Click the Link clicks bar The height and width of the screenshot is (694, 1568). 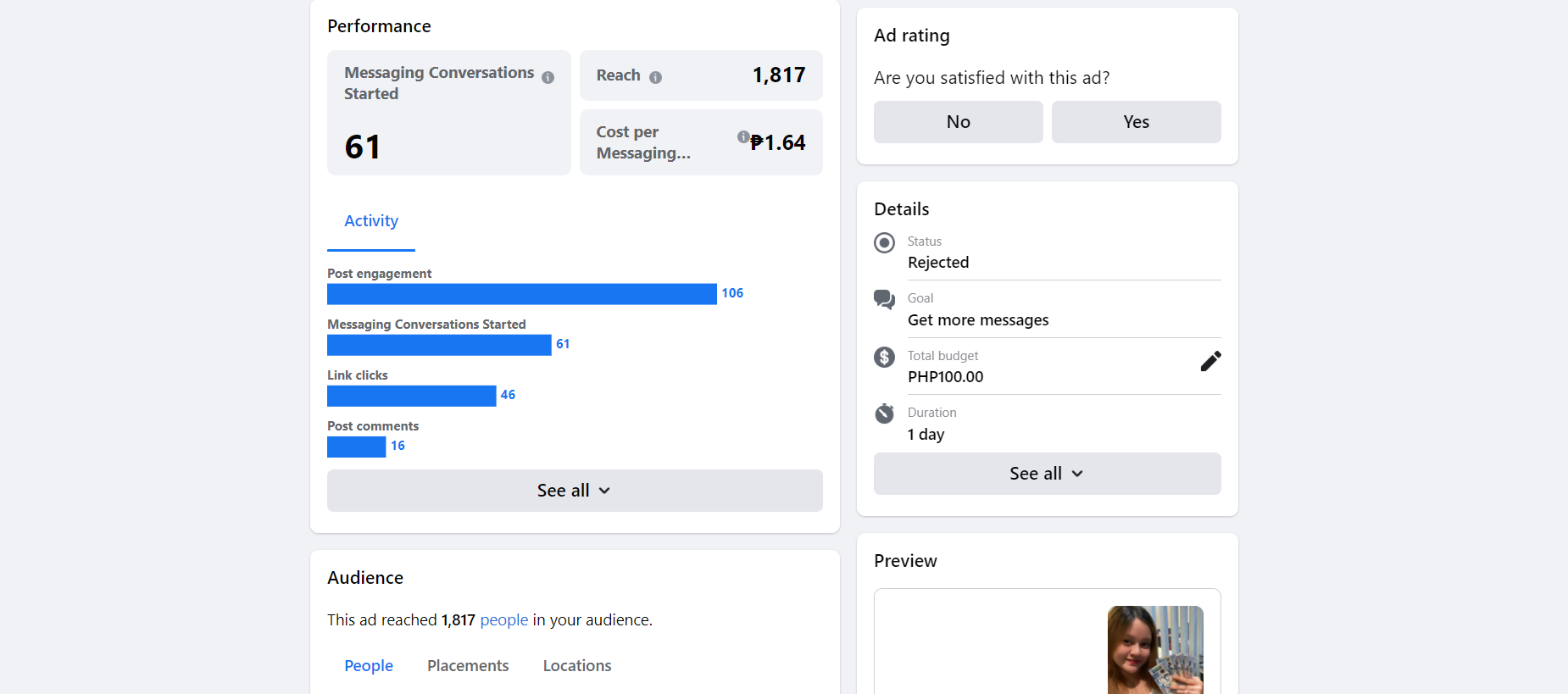tap(411, 396)
